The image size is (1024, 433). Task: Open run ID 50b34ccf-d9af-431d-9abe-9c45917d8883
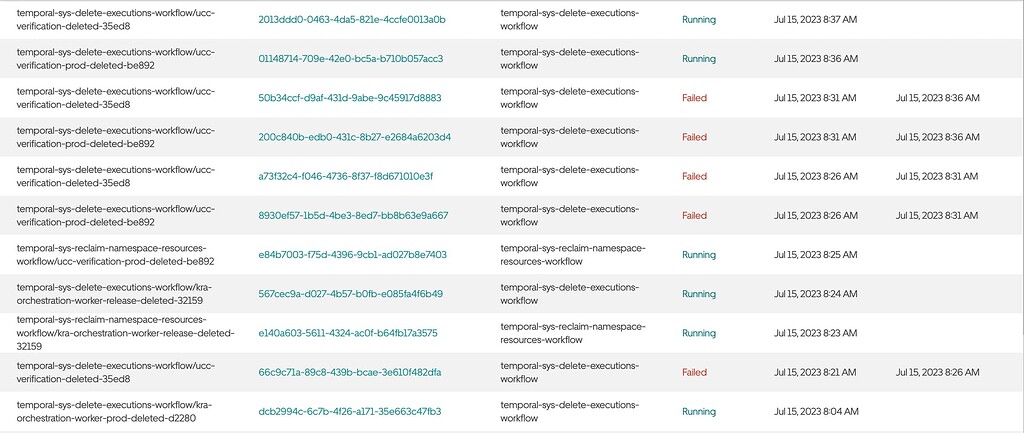coord(350,98)
